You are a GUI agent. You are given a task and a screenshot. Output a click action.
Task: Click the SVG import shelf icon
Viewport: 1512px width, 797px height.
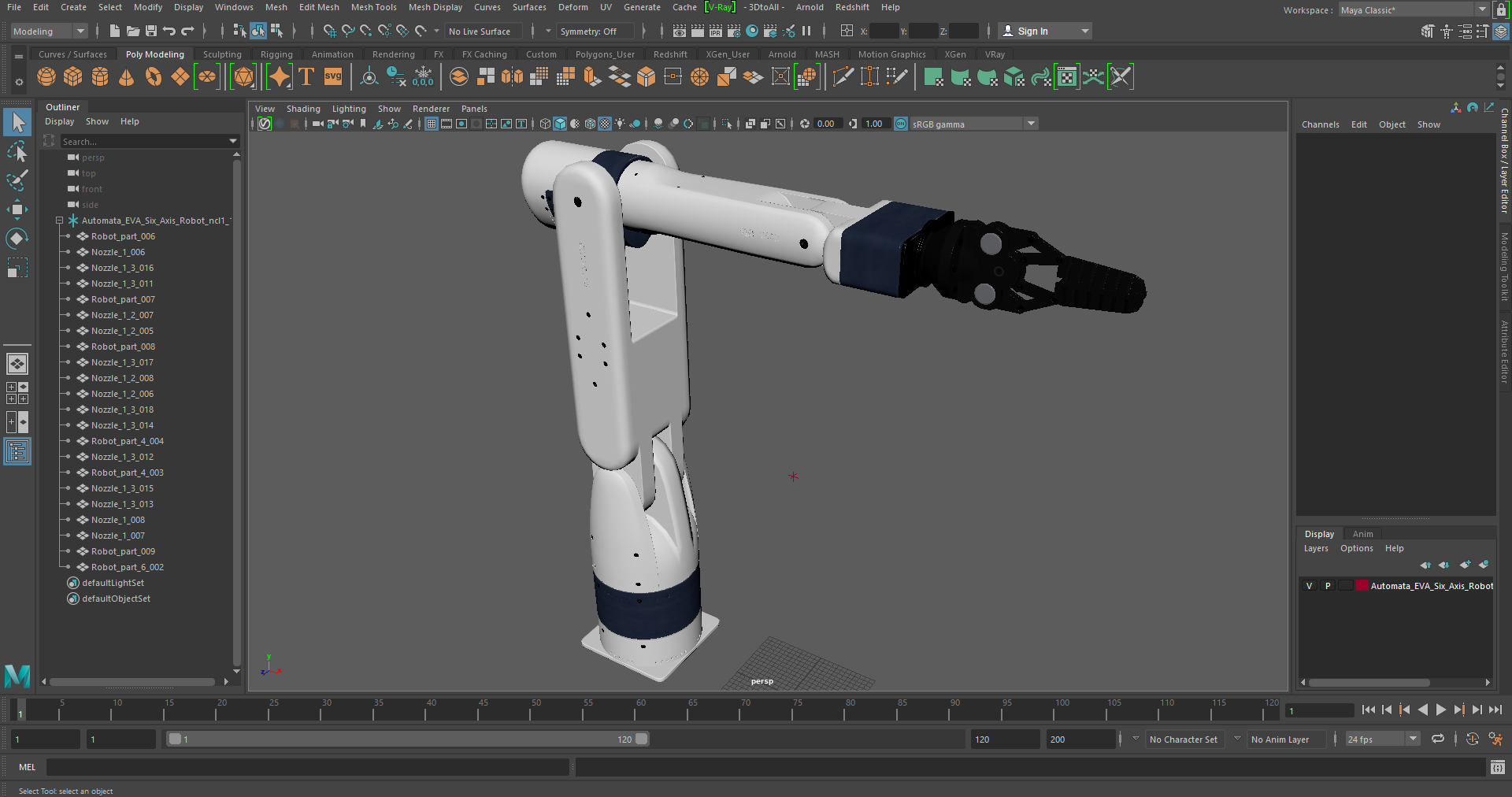[333, 76]
